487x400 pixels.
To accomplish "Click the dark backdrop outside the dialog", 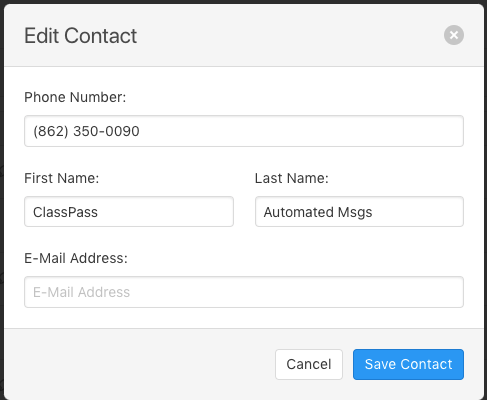I will 2,200.
